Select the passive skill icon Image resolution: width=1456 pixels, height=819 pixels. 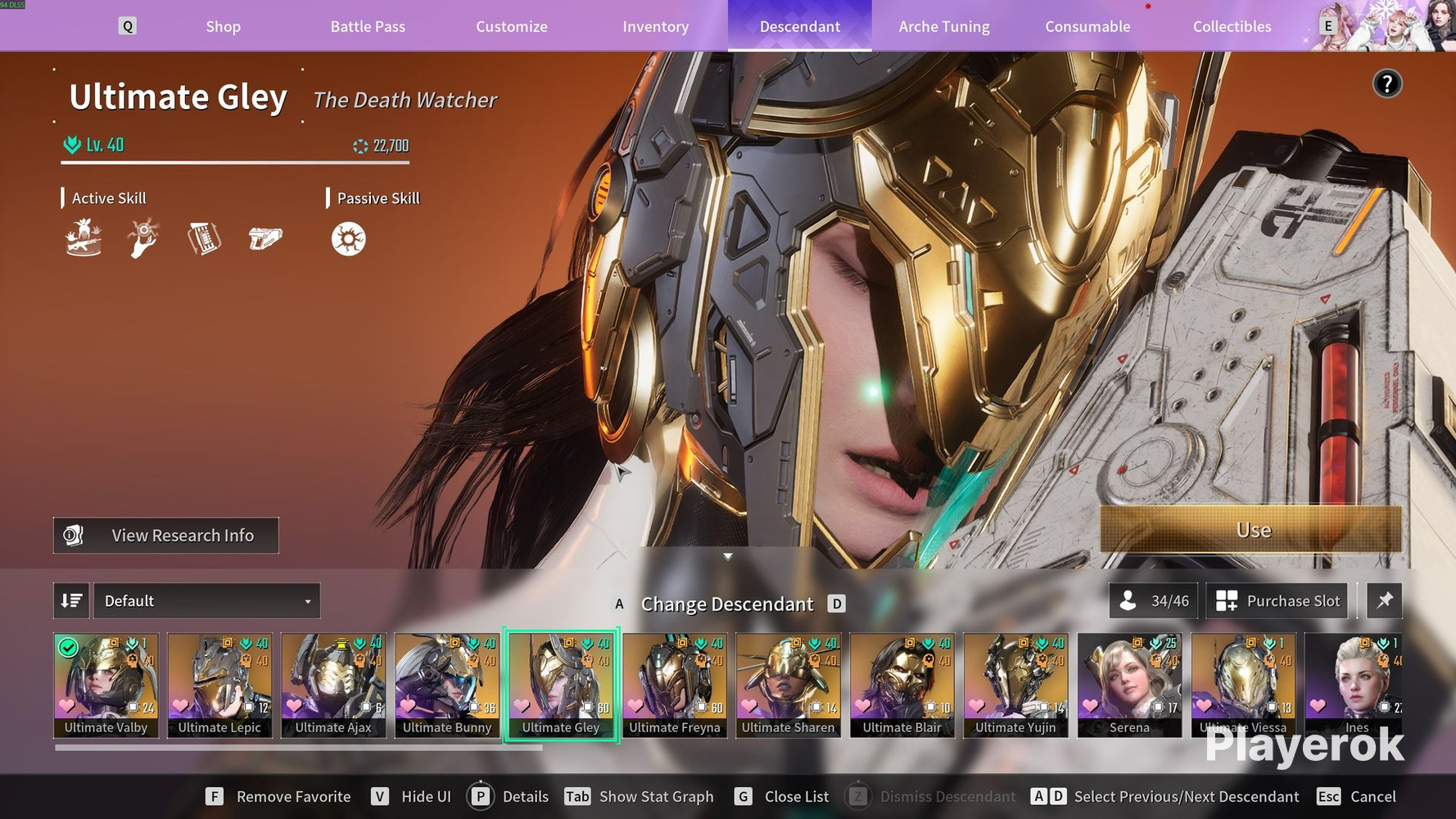pos(349,239)
